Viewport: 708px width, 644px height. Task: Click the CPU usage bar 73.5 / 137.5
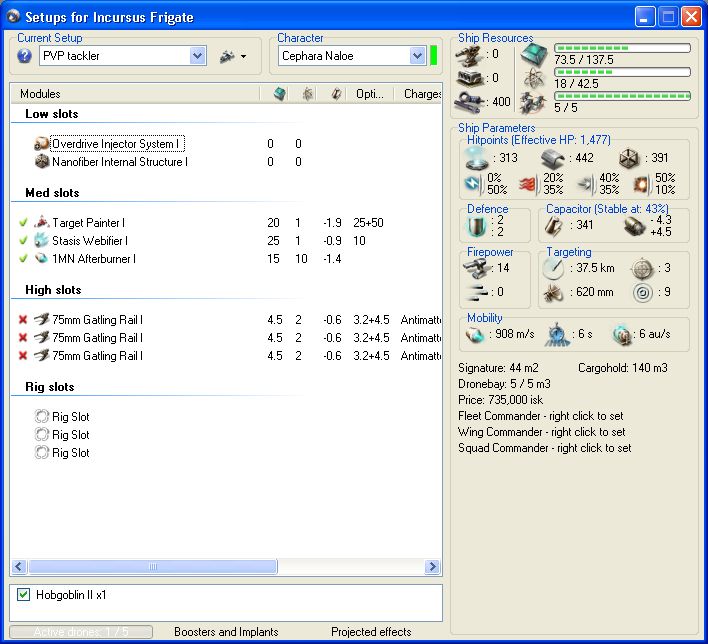point(622,48)
